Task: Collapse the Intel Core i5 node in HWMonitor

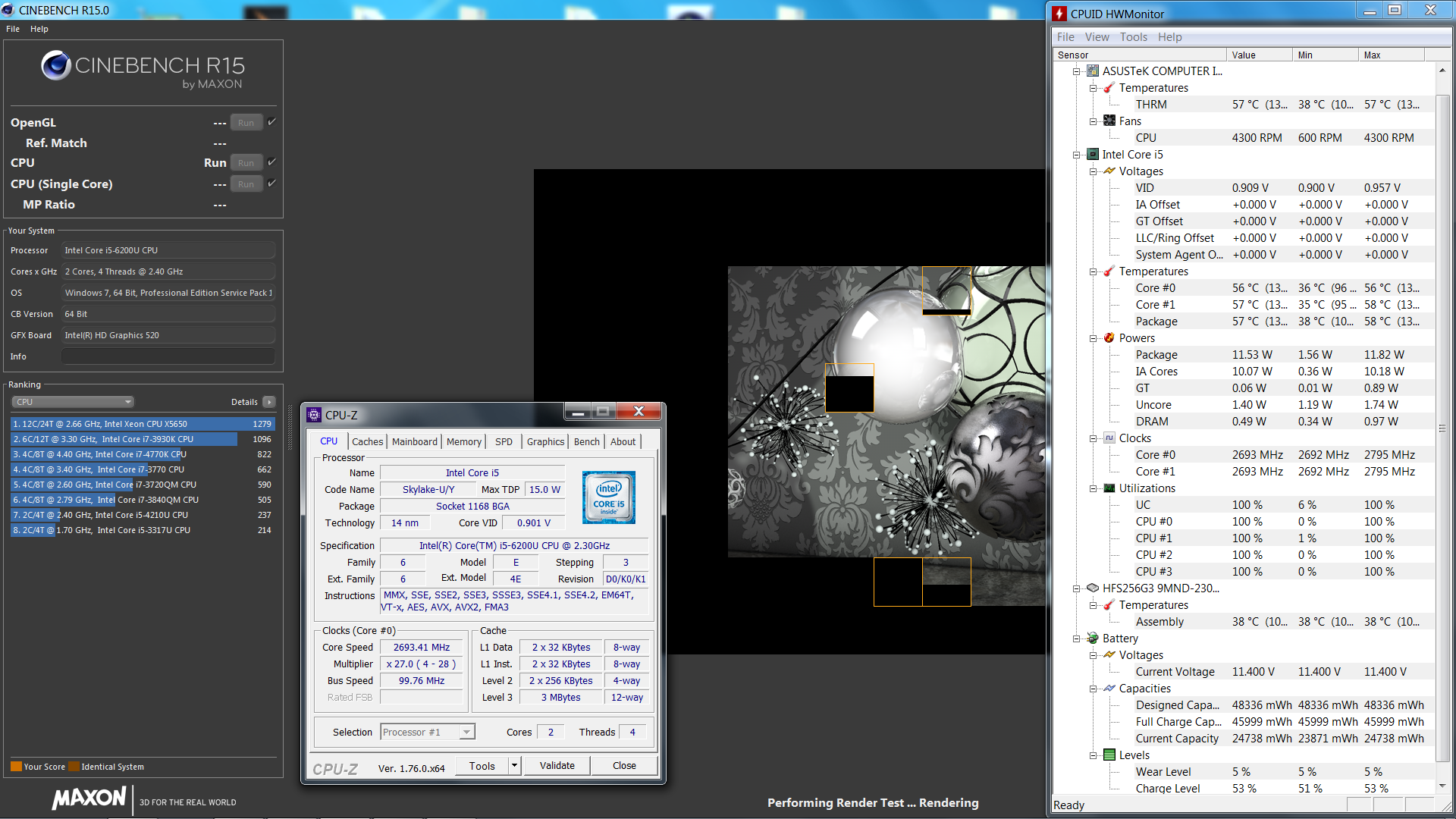Action: pos(1076,155)
